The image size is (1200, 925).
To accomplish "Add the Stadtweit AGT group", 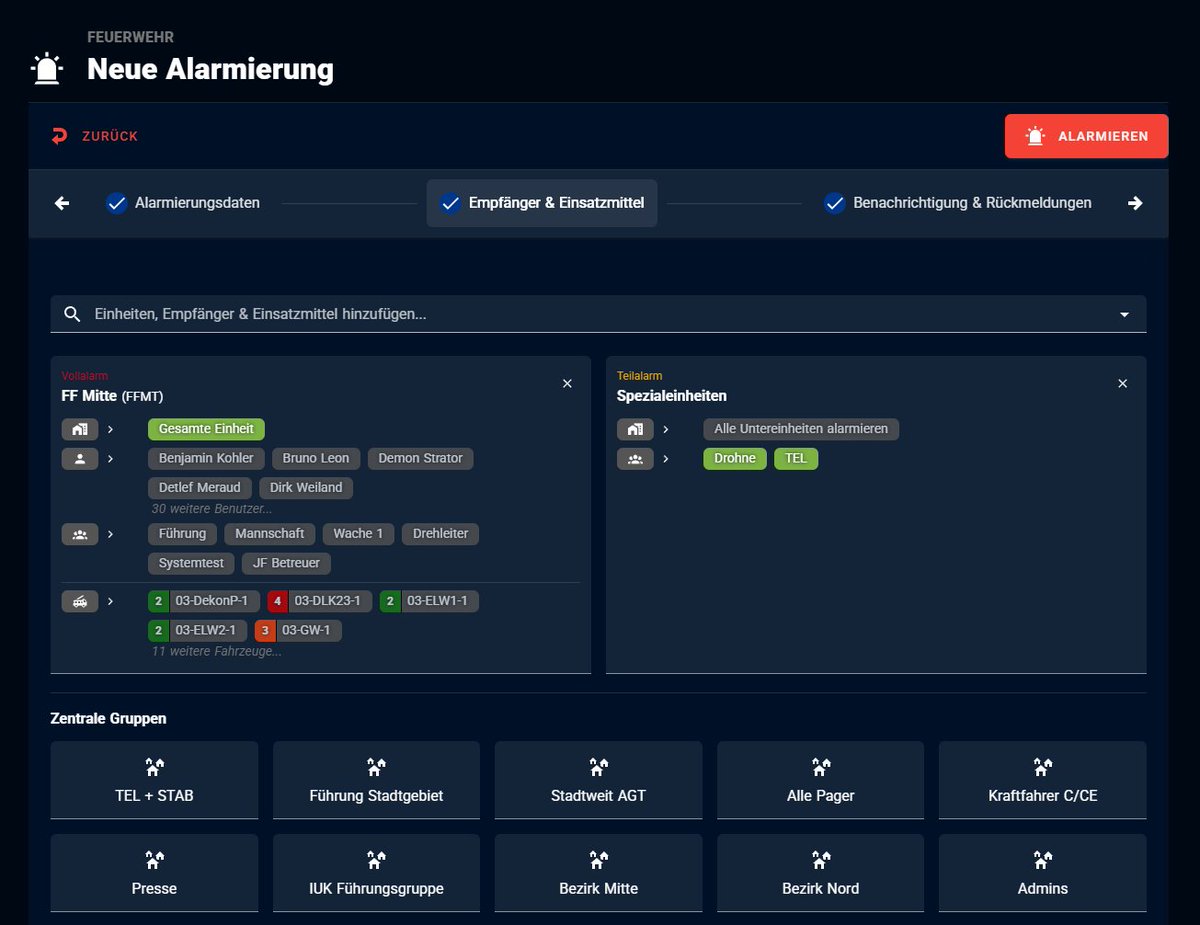I will pyautogui.click(x=598, y=780).
